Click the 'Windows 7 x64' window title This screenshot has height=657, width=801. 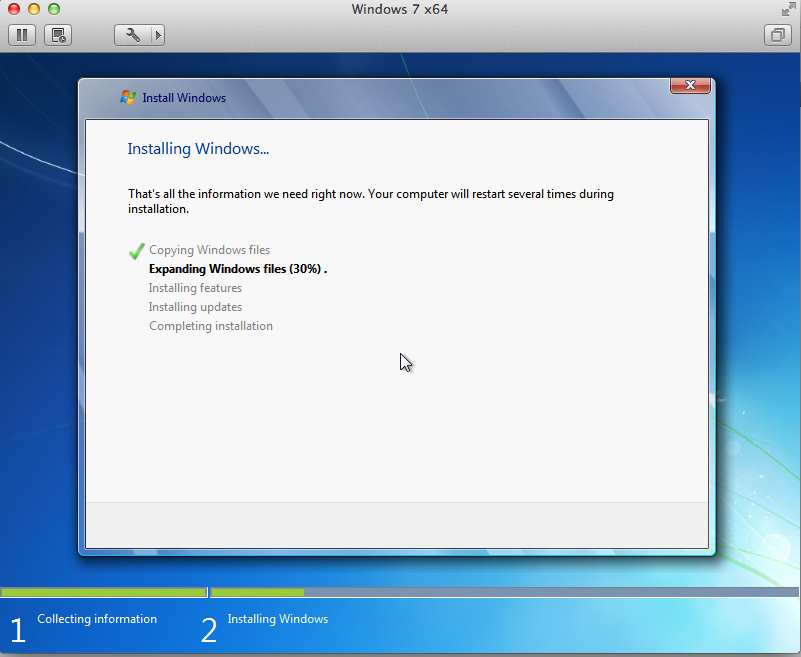pyautogui.click(x=399, y=9)
